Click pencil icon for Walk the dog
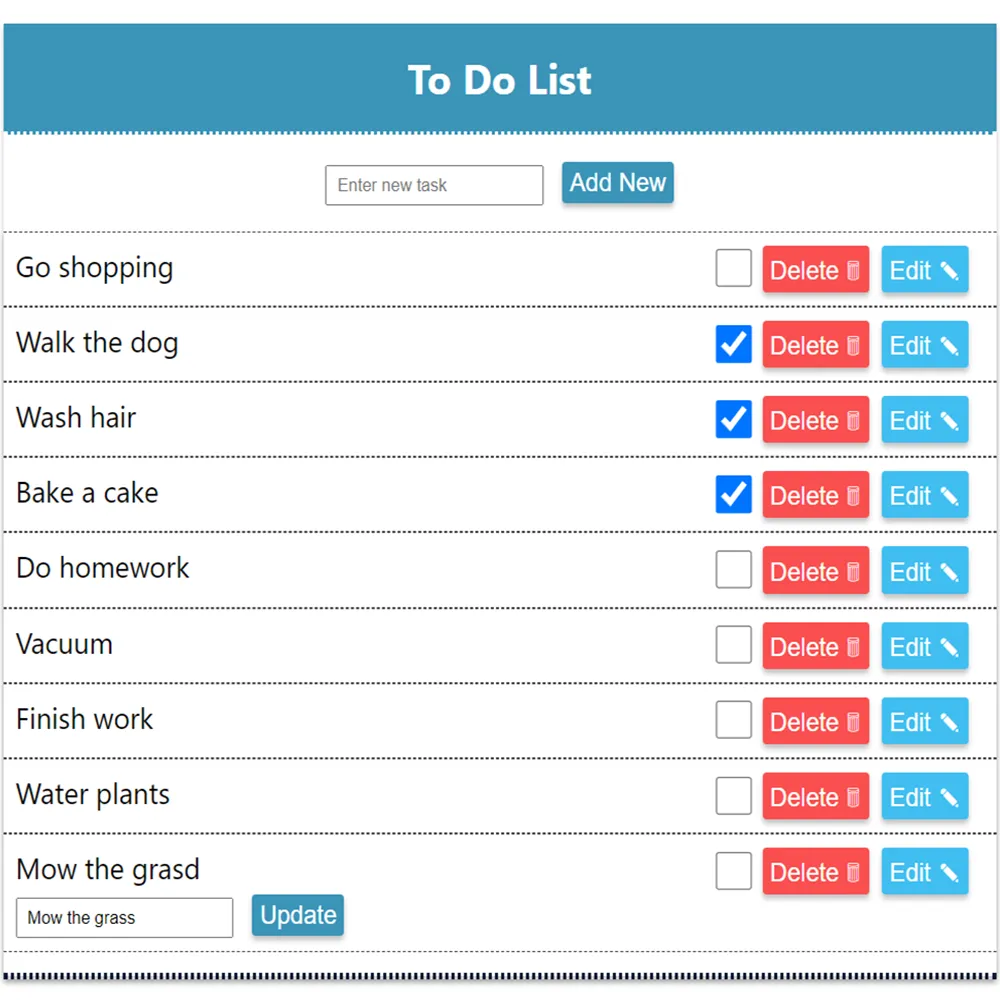 (949, 346)
